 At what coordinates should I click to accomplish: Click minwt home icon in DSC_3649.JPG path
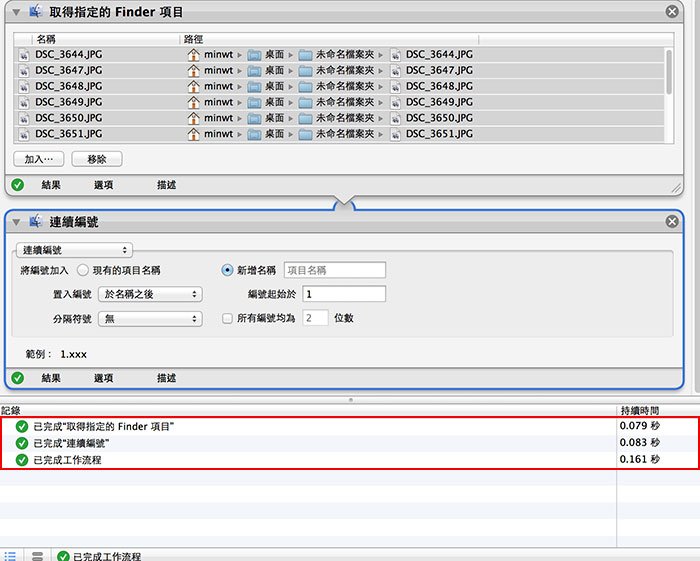click(x=193, y=102)
